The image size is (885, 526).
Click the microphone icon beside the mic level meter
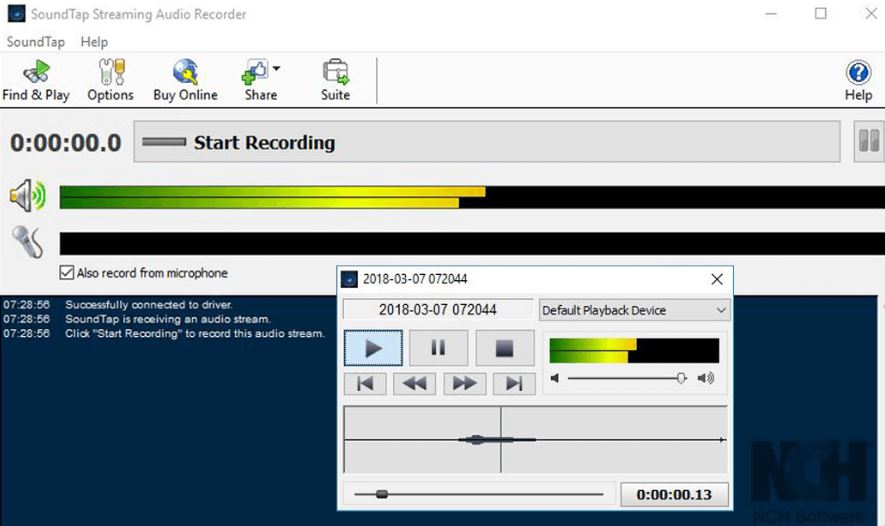[28, 242]
